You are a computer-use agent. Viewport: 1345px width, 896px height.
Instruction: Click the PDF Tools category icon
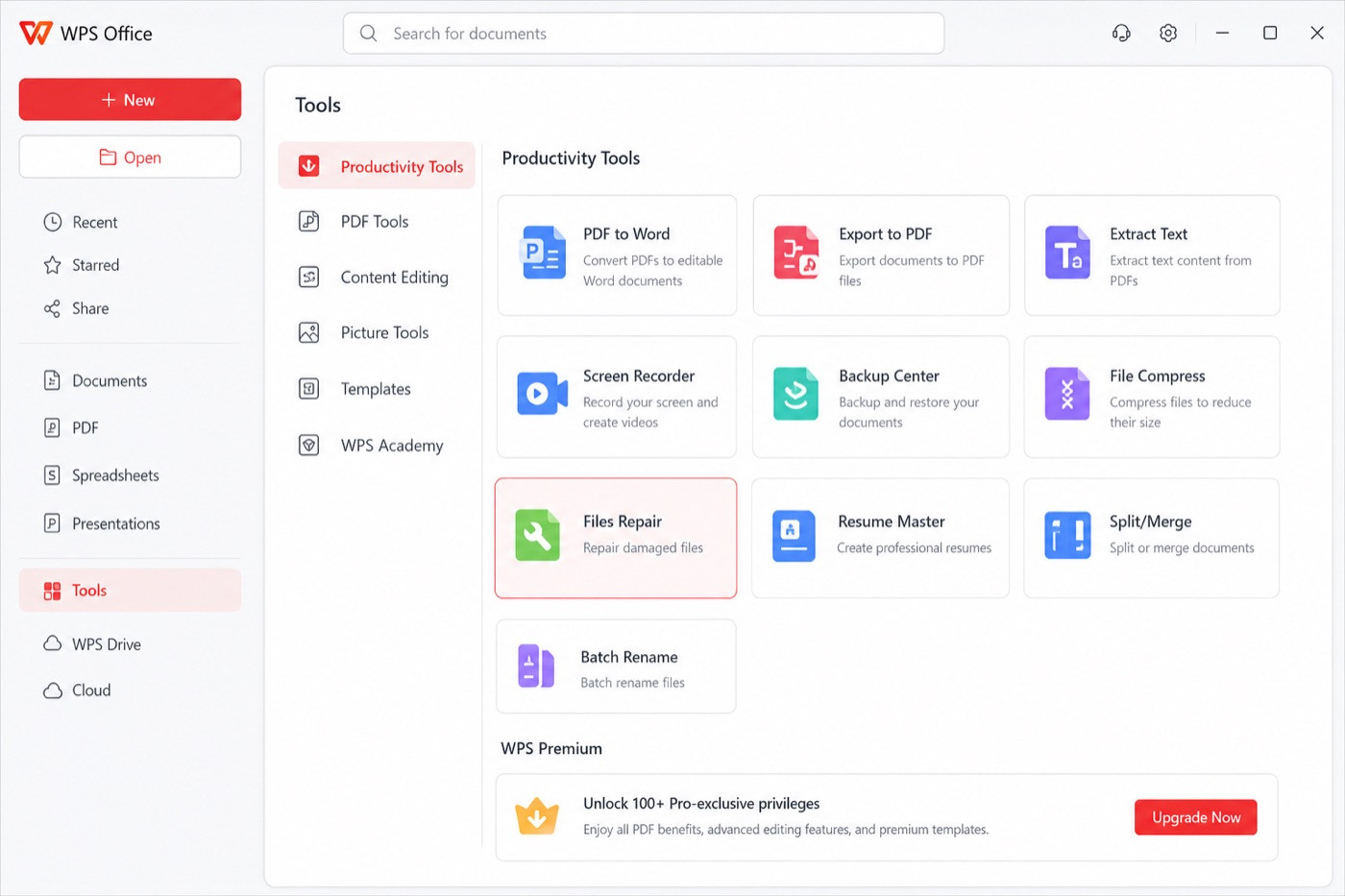coord(308,221)
